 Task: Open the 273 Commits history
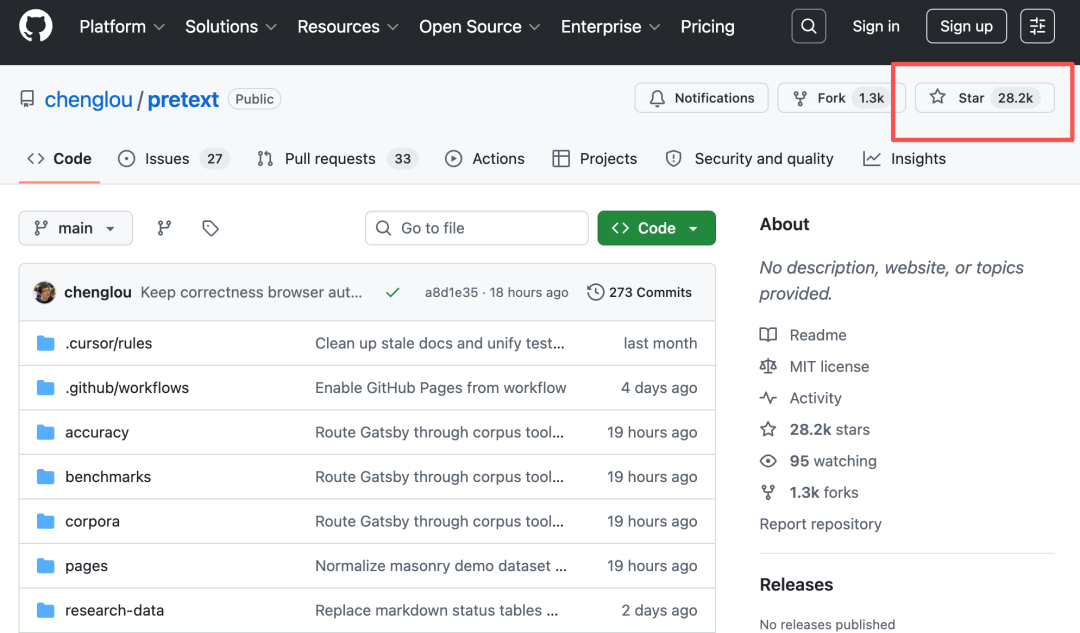coord(639,292)
